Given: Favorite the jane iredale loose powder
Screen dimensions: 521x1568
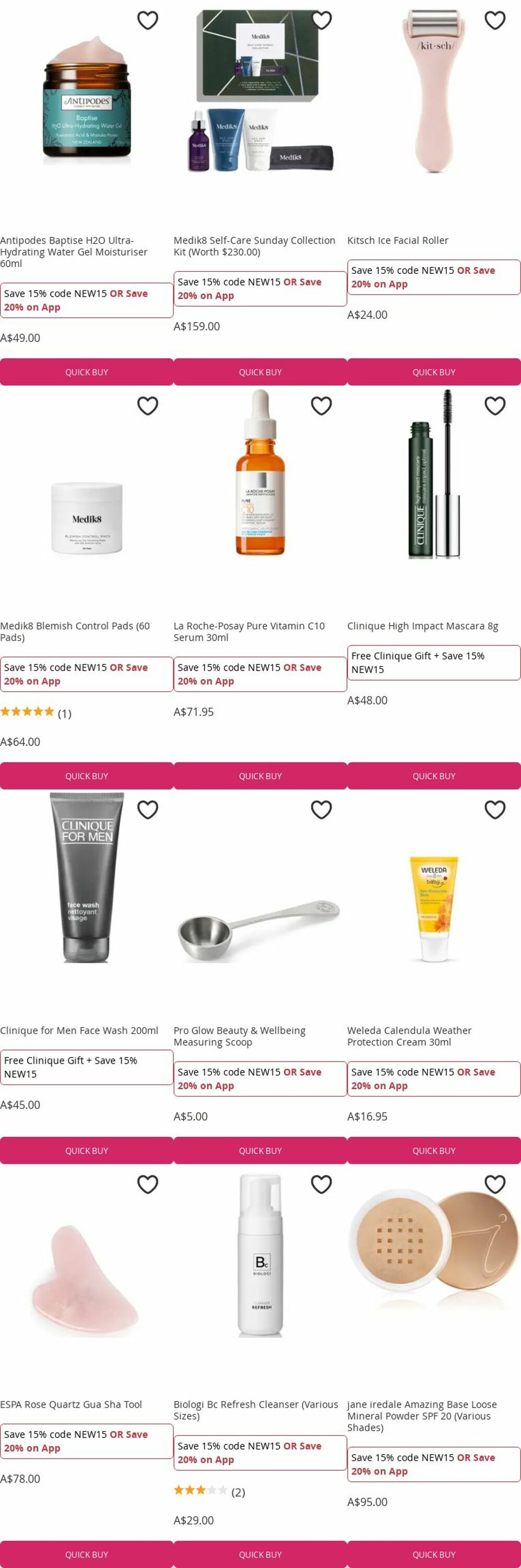Looking at the screenshot, I should pos(495,1184).
